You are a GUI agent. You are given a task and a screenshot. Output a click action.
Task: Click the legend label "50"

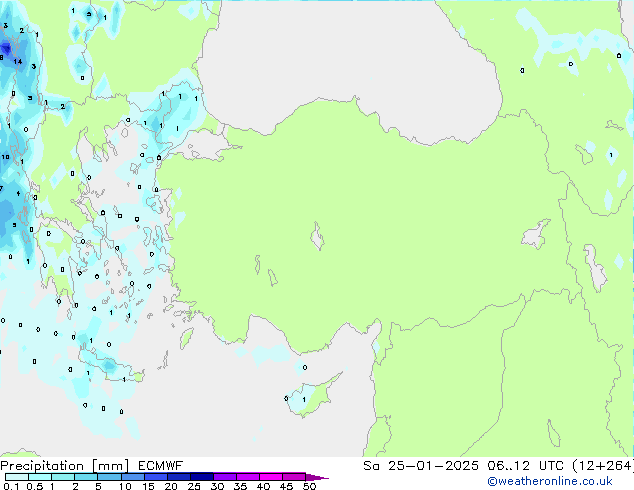coord(309,486)
